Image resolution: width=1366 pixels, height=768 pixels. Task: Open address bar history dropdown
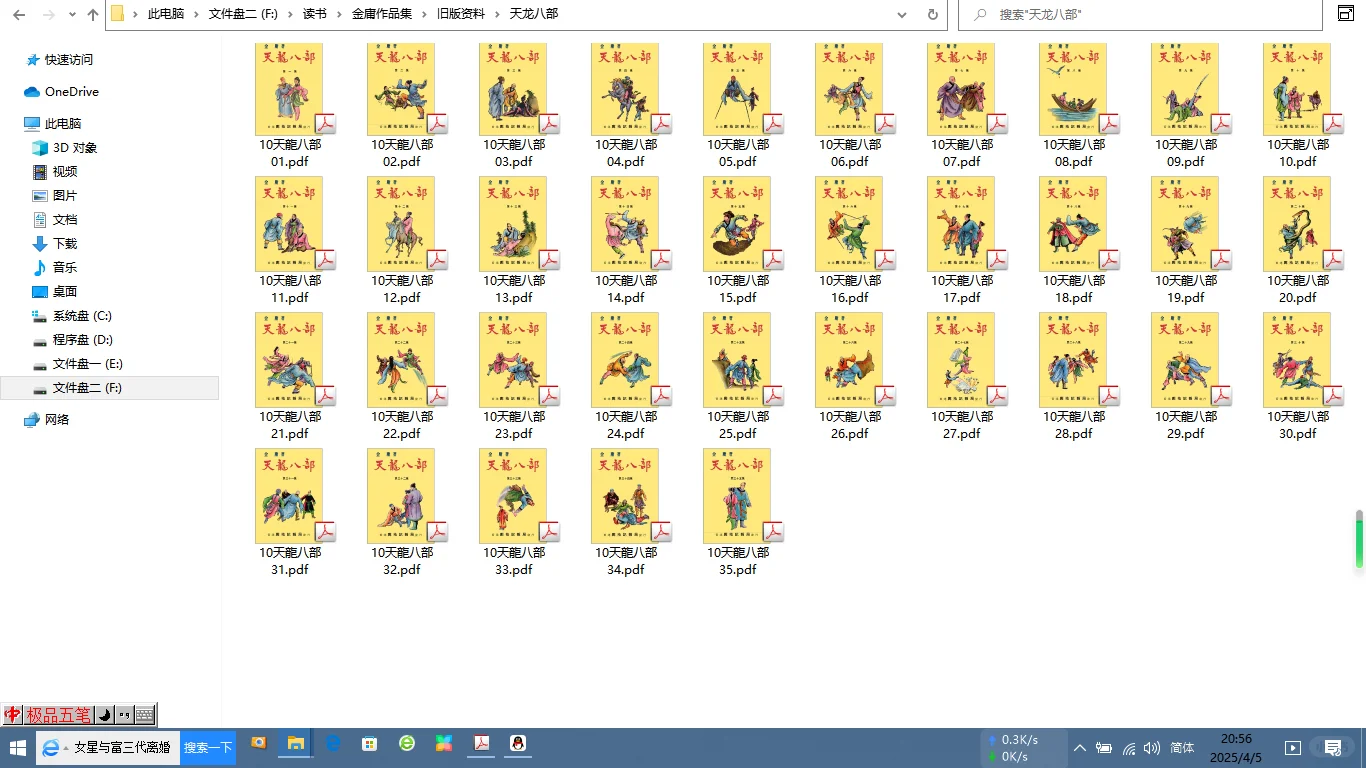(902, 15)
